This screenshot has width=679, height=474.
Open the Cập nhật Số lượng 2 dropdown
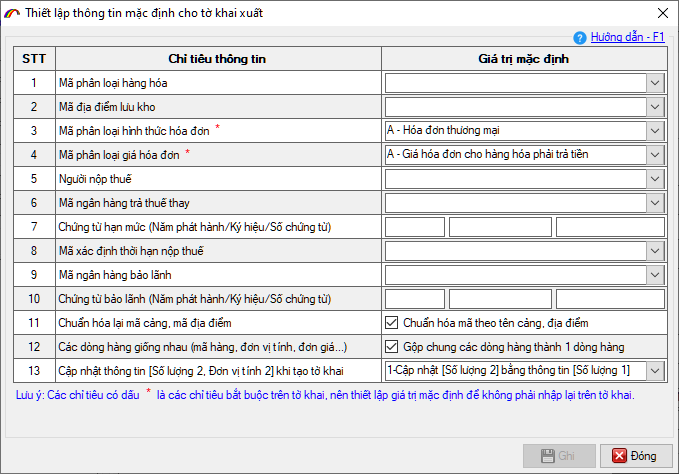point(655,371)
